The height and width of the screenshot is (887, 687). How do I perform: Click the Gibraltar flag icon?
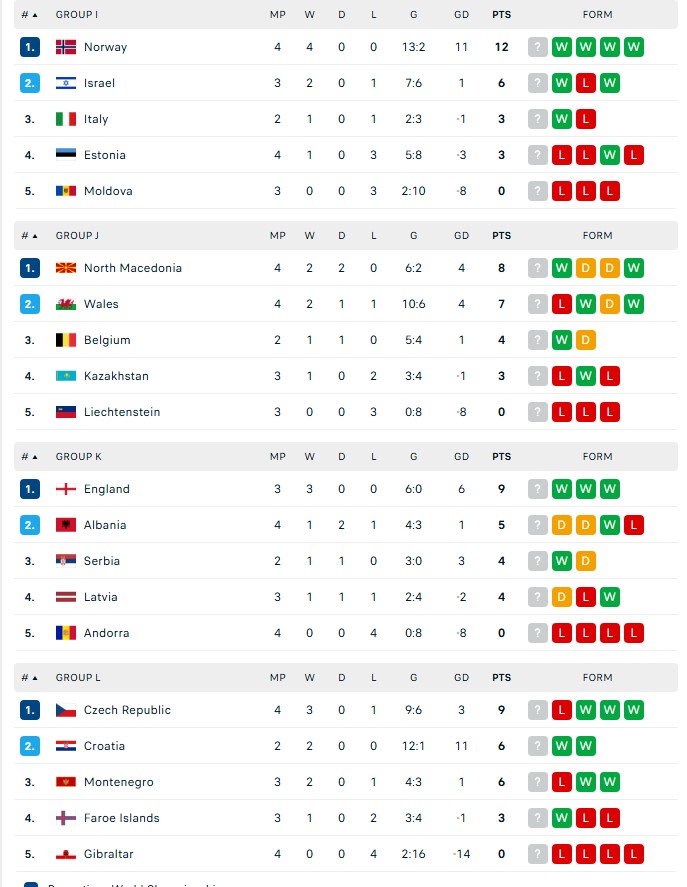pyautogui.click(x=66, y=854)
